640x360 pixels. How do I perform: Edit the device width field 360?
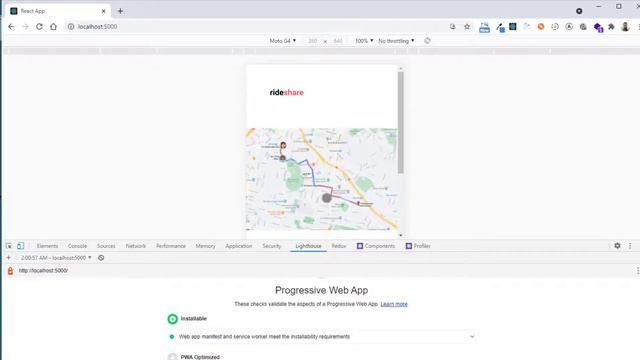(x=313, y=41)
